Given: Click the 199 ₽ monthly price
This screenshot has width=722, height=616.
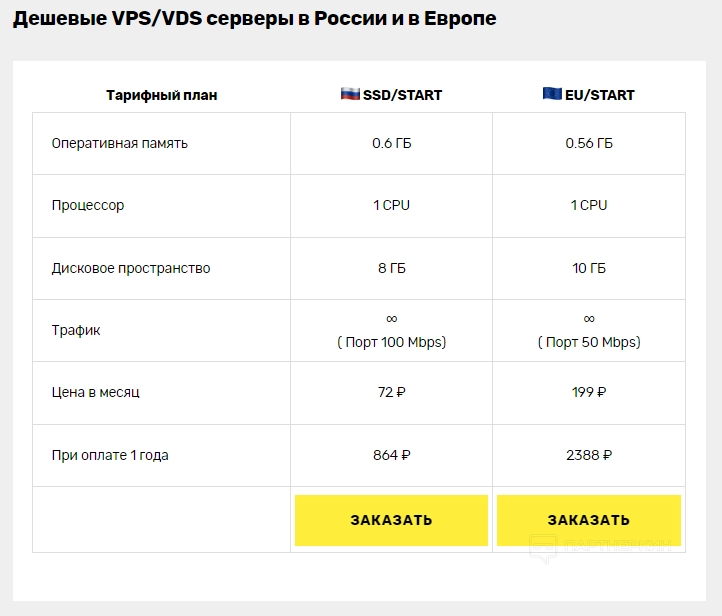Looking at the screenshot, I should [x=588, y=392].
